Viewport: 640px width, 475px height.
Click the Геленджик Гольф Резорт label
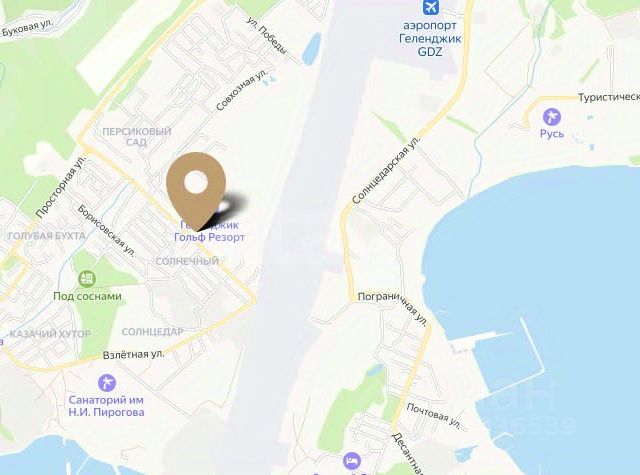(209, 231)
